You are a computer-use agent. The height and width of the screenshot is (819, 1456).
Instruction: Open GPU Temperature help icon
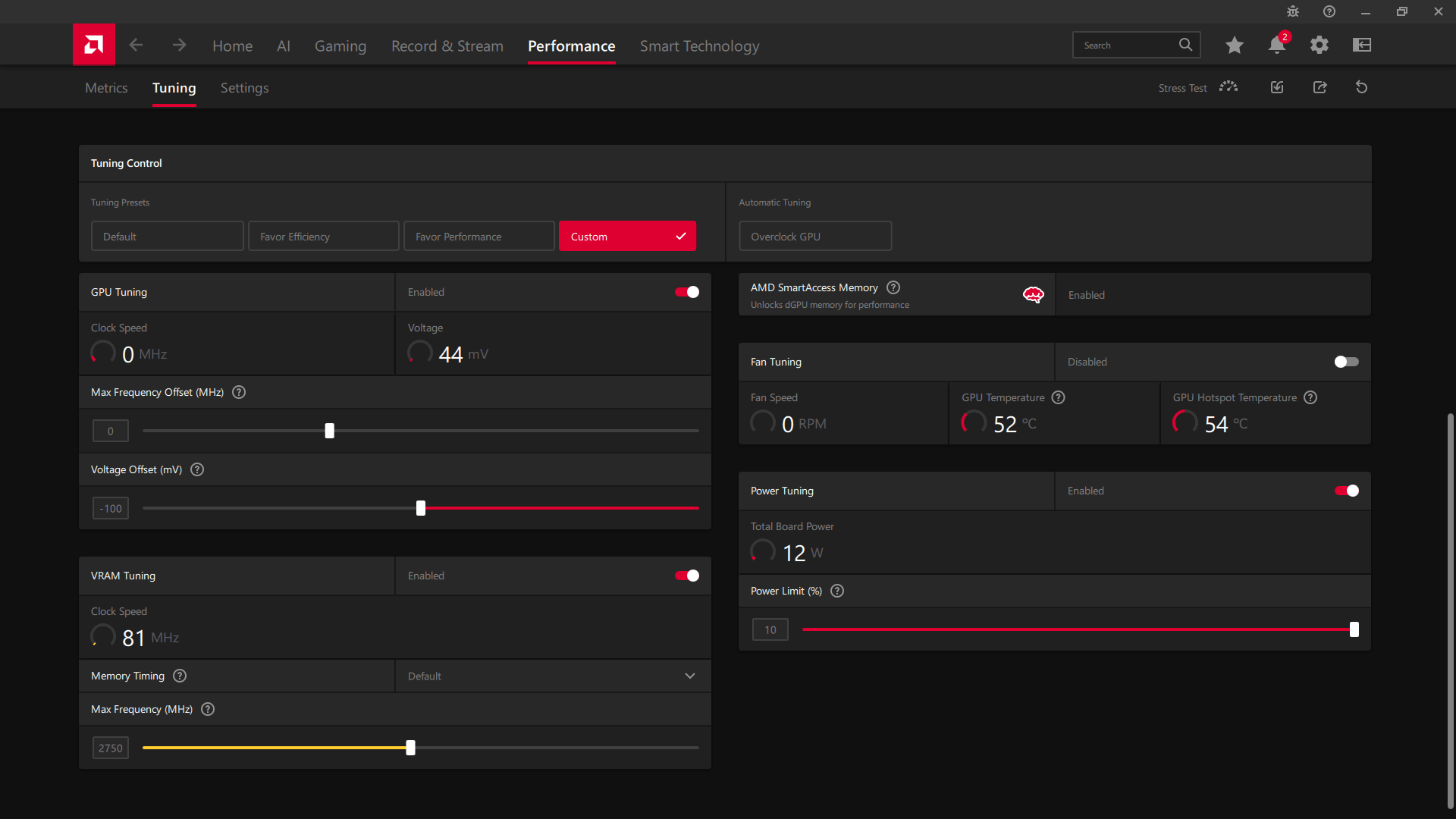(x=1059, y=397)
